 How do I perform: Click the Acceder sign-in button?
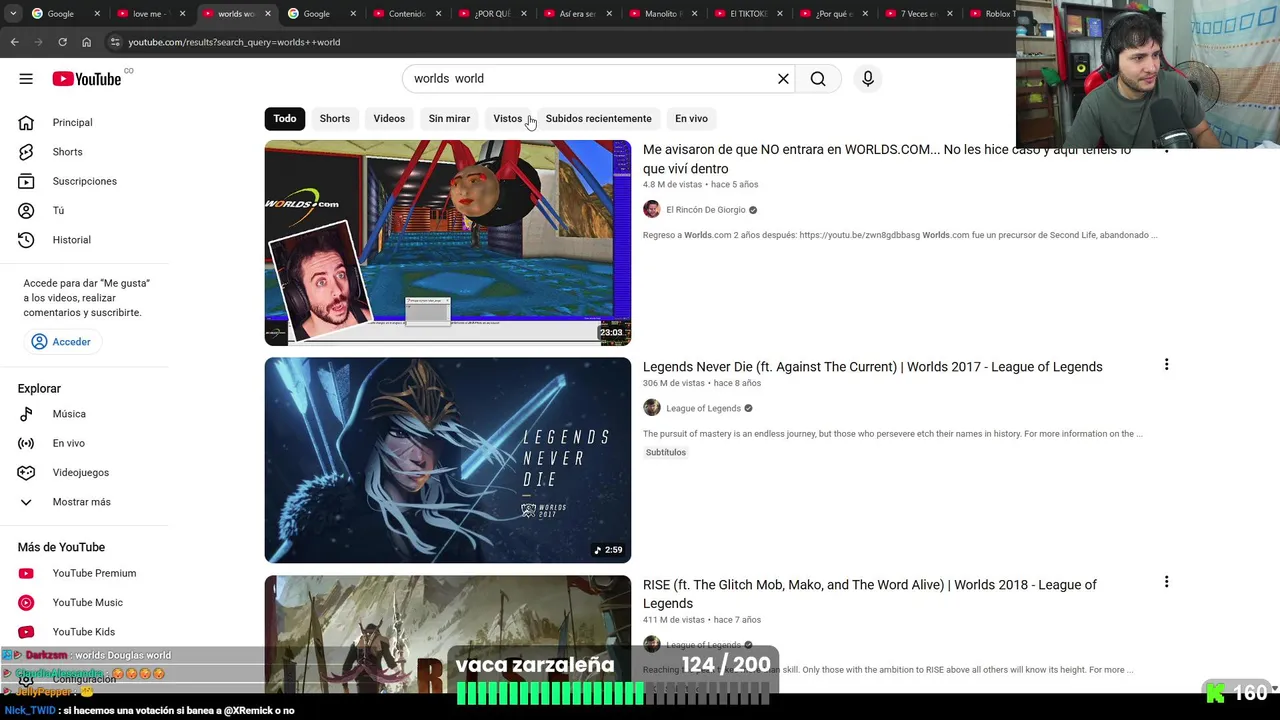61,342
